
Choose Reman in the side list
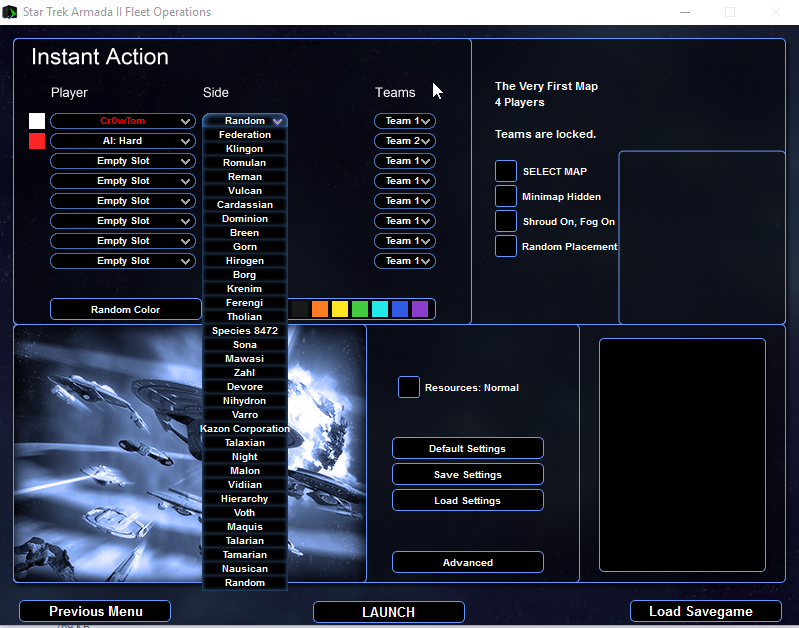245,177
